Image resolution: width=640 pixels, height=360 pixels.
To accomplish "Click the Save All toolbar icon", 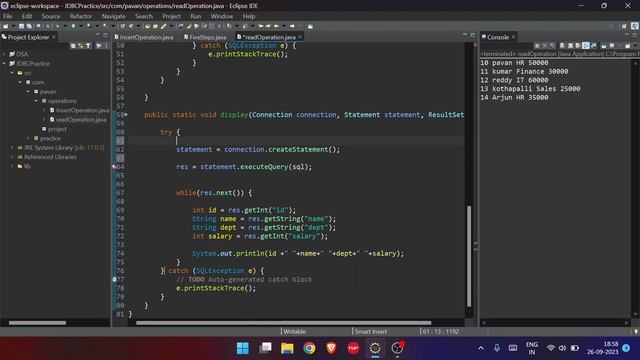I will pos(29,26).
